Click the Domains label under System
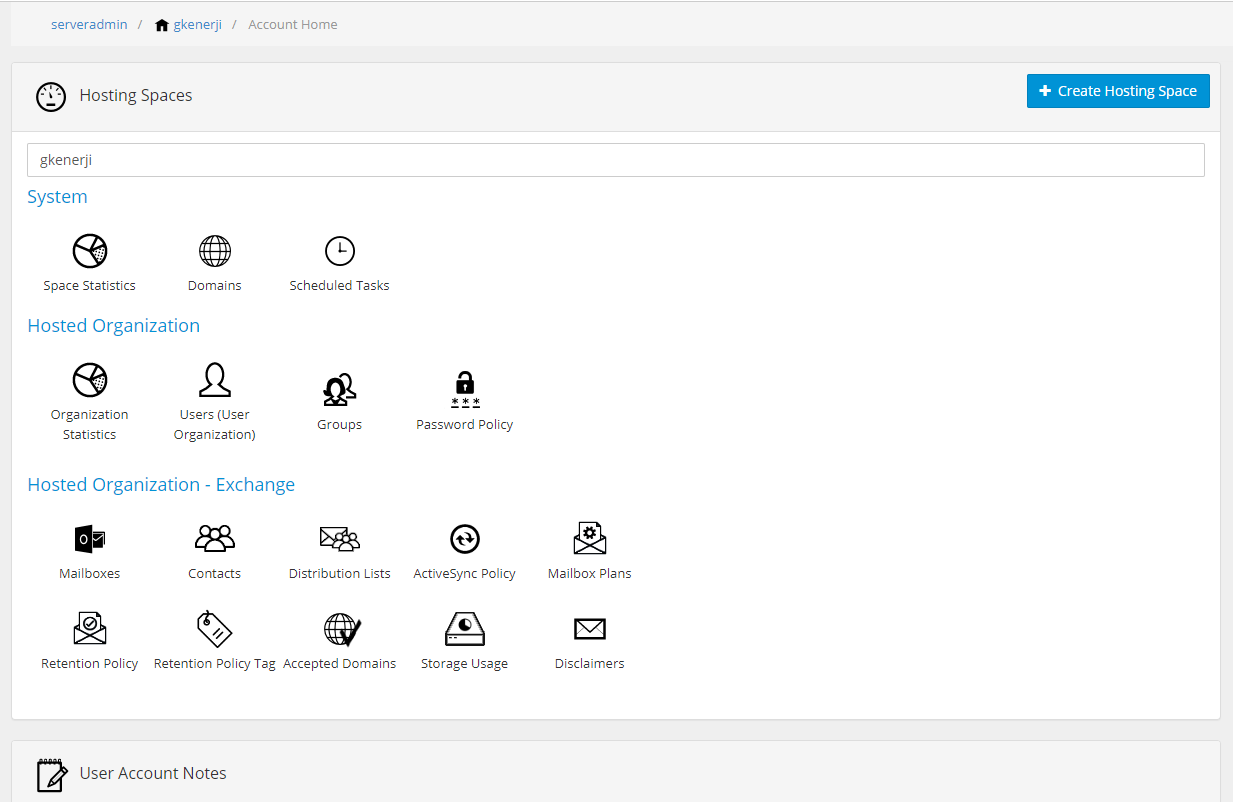Image resolution: width=1233 pixels, height=802 pixels. (x=215, y=286)
